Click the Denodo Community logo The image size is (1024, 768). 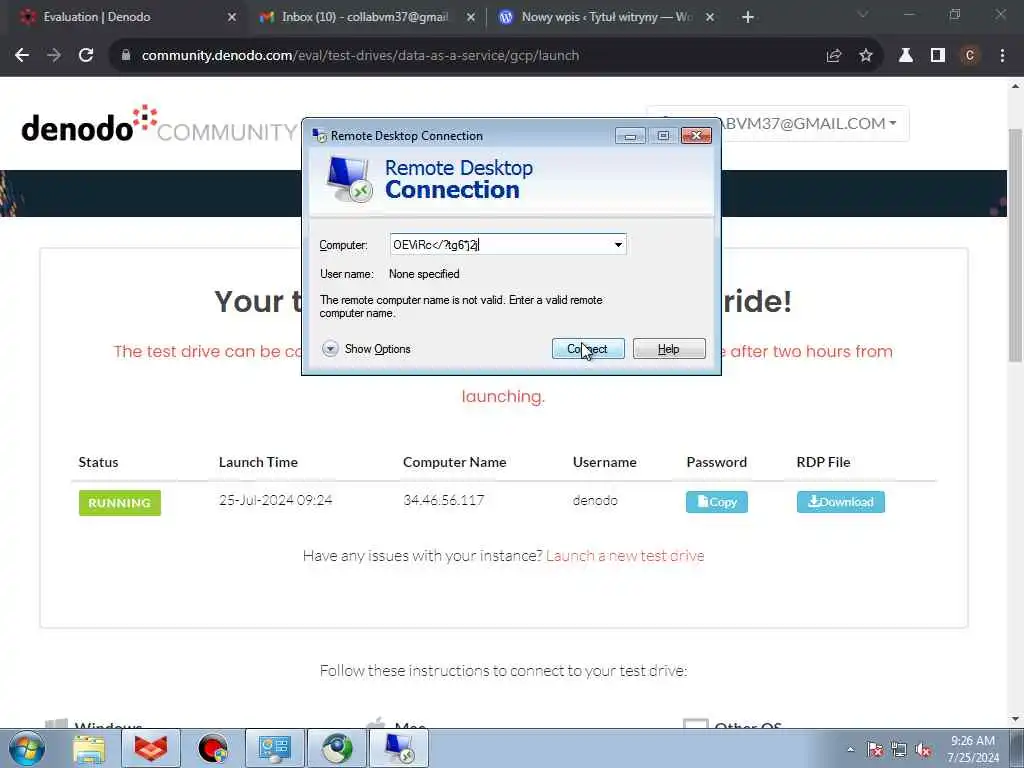coord(159,124)
